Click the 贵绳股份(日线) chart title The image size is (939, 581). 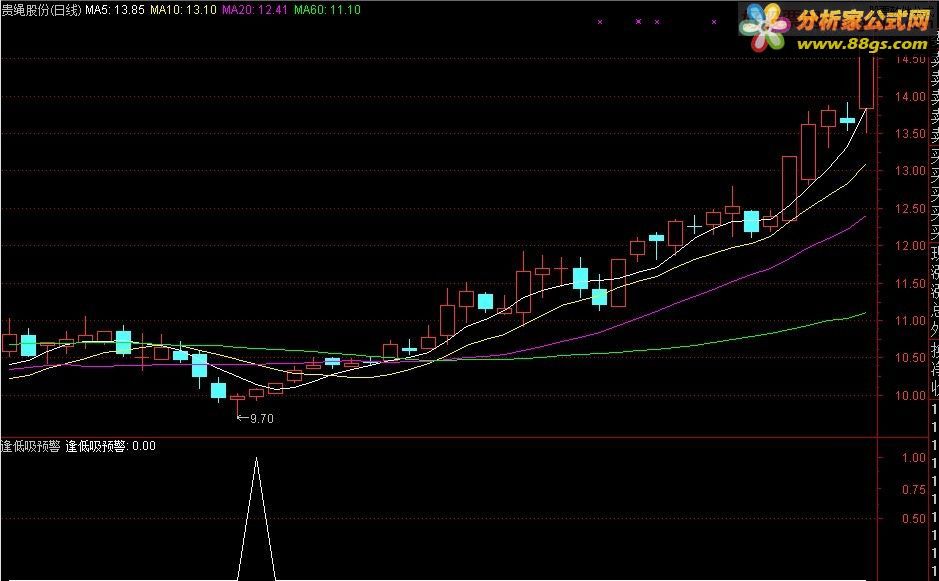[41, 10]
